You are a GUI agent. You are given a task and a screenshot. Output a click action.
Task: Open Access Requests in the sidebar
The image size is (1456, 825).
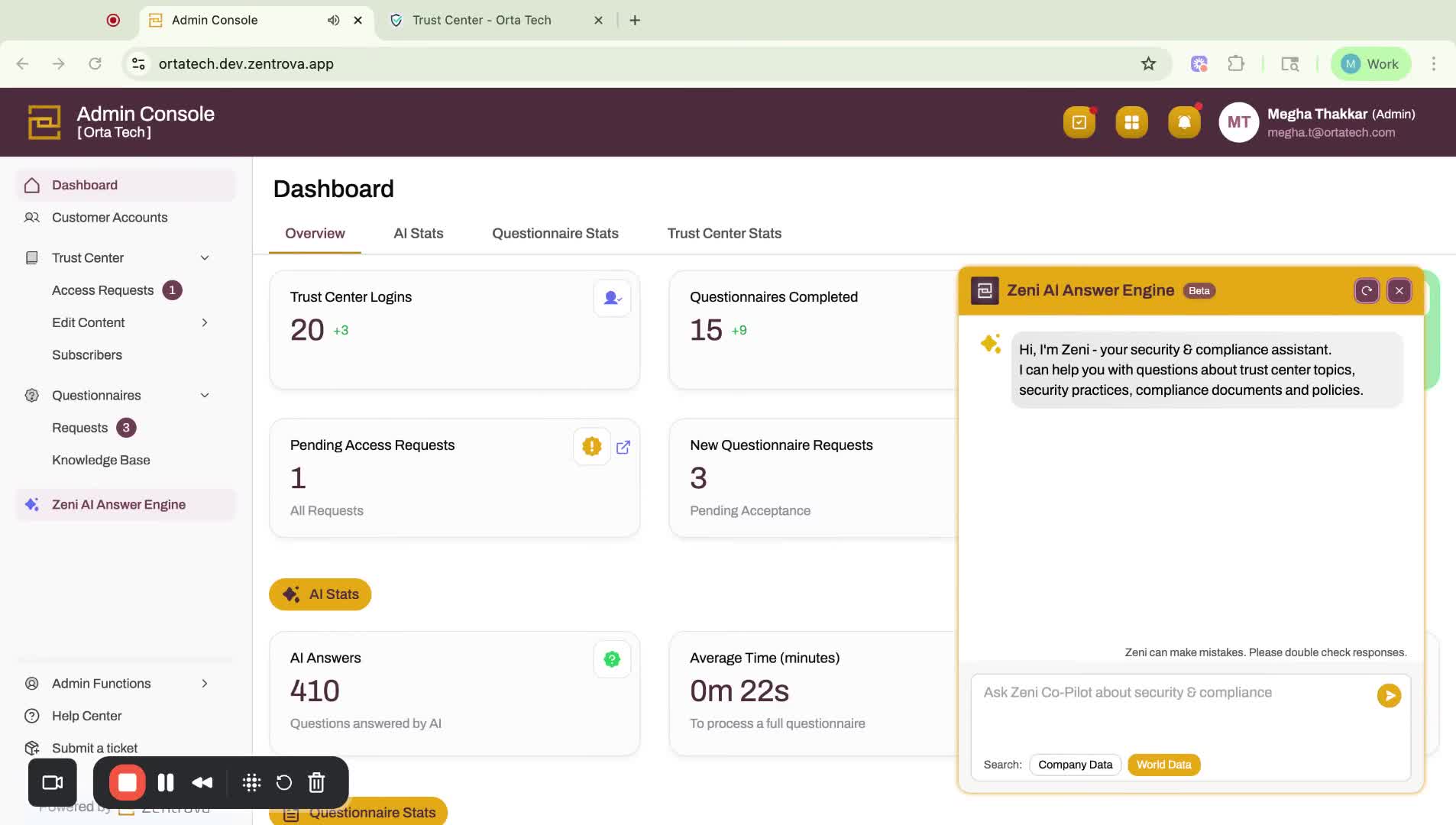coord(102,290)
